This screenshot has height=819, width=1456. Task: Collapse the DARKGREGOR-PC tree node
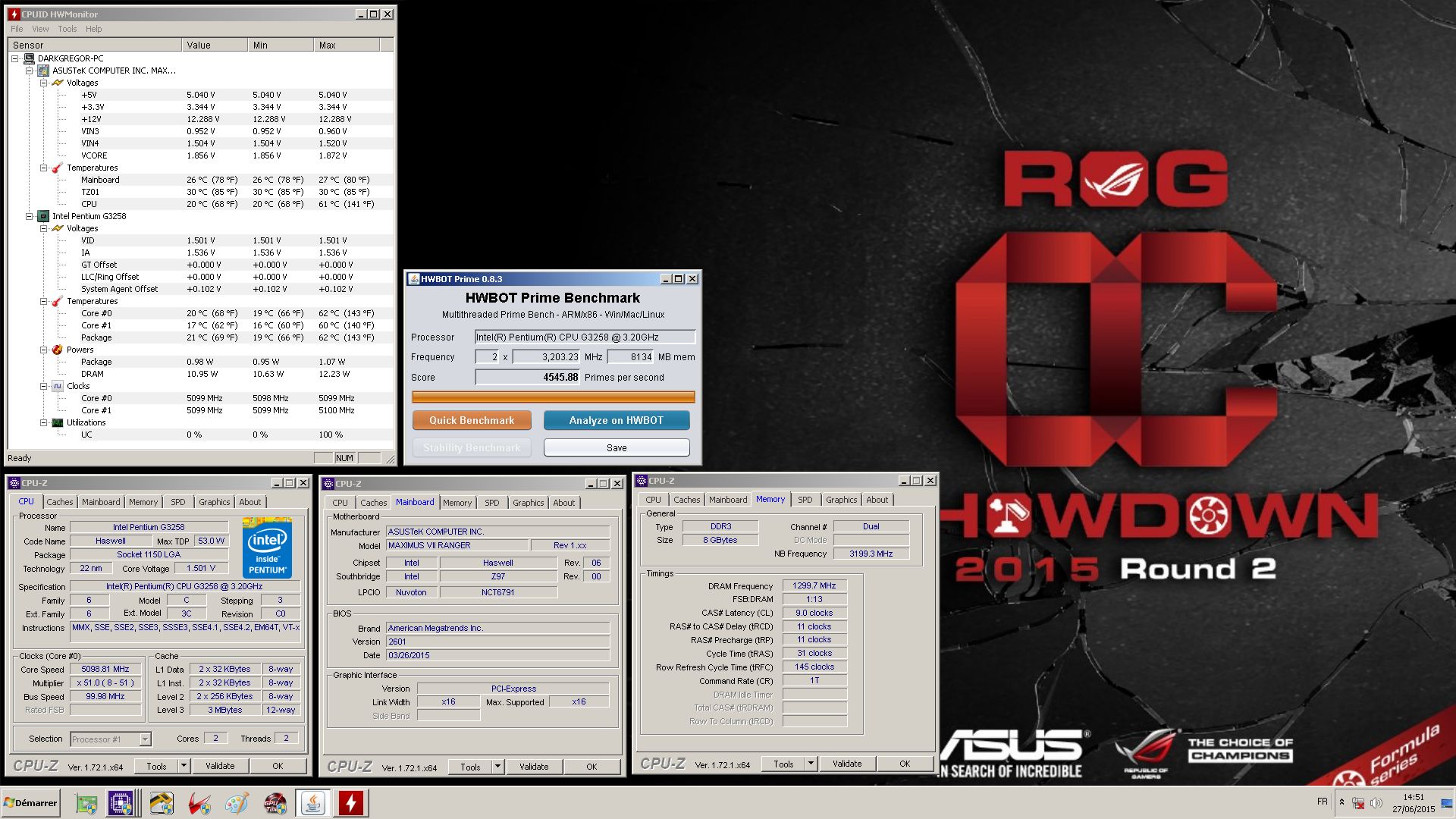point(14,58)
